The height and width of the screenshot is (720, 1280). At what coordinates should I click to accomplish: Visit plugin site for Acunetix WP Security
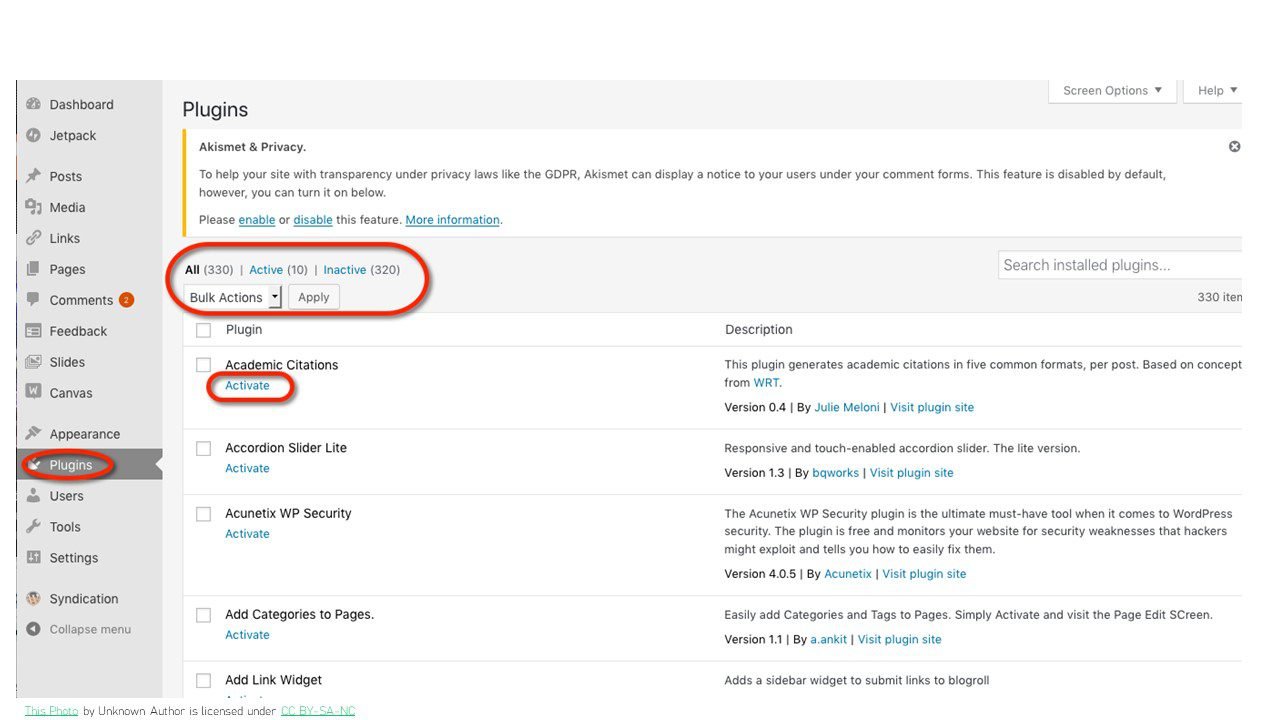(924, 574)
